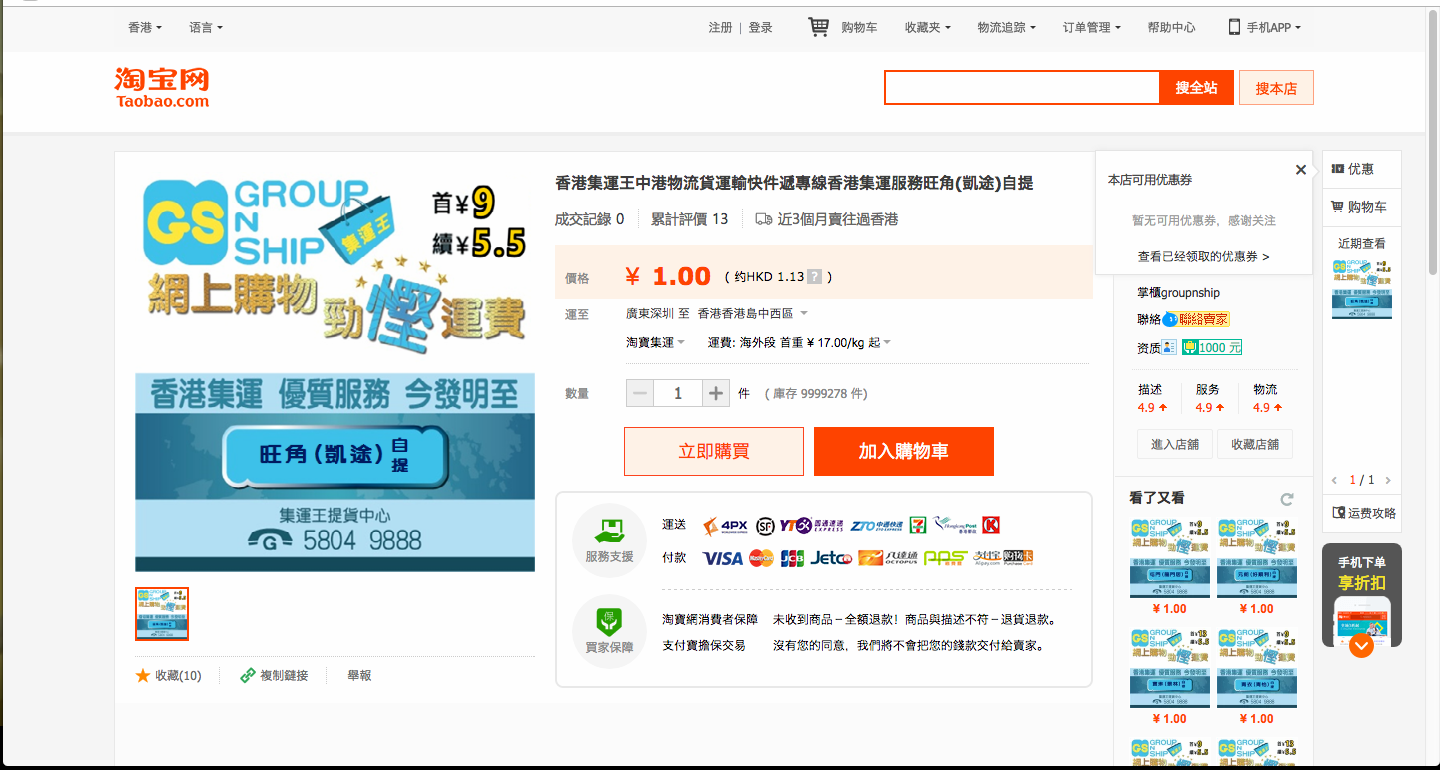Click the 7-Eleven logo
Image resolution: width=1440 pixels, height=770 pixels.
click(x=917, y=525)
